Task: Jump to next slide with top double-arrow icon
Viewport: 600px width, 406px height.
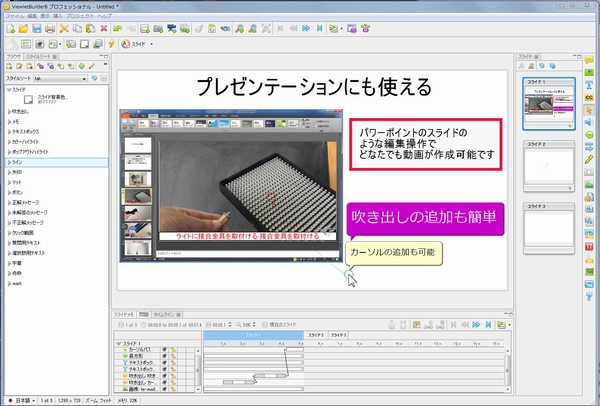Action: tap(306, 29)
